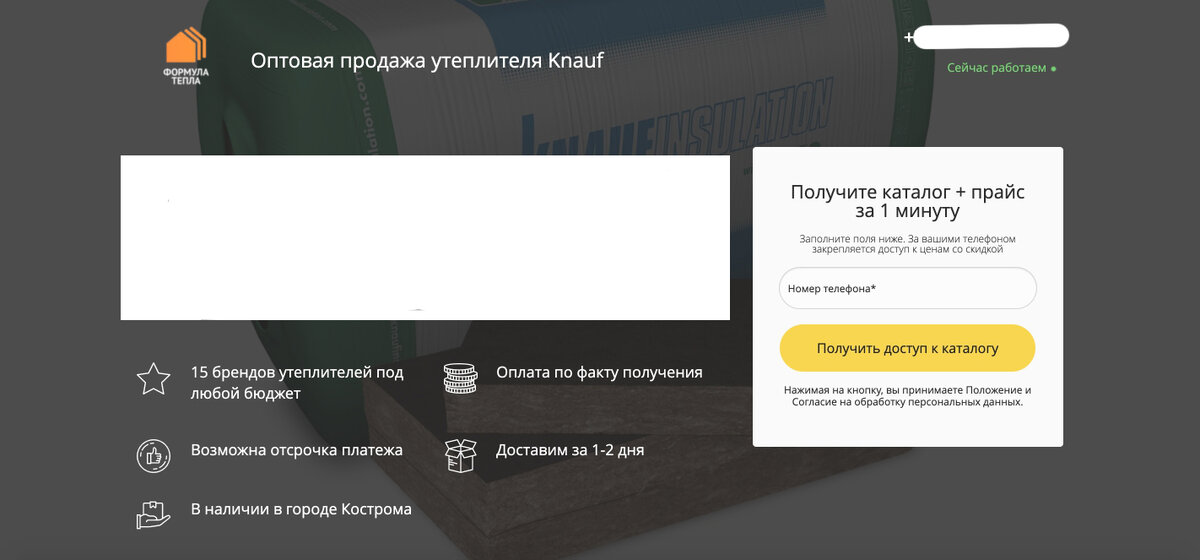Screen dimensions: 1200x560
Task: Focus the Номер телефона input field
Action: (x=908, y=288)
